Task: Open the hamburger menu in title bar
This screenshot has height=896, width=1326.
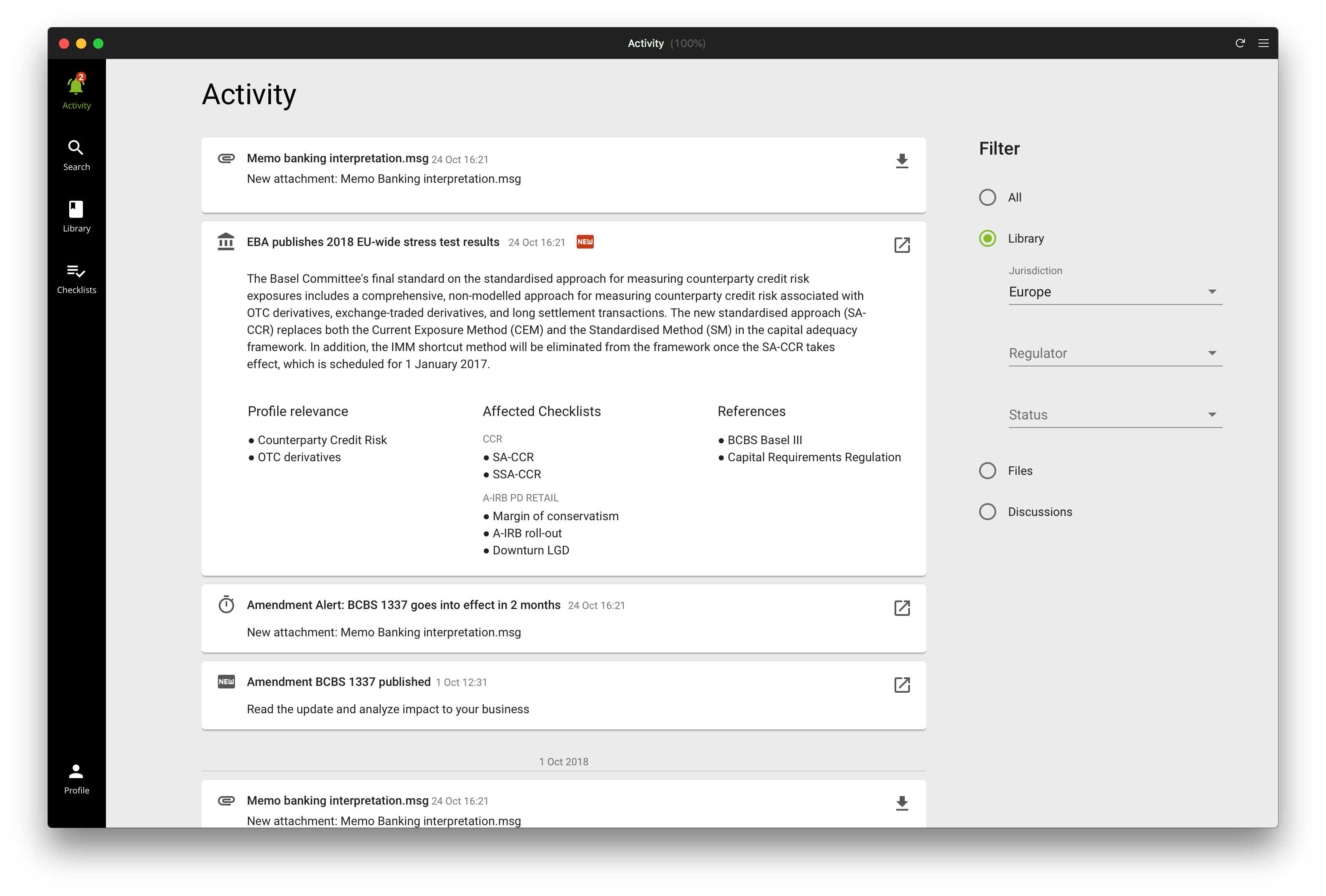Action: point(1263,43)
